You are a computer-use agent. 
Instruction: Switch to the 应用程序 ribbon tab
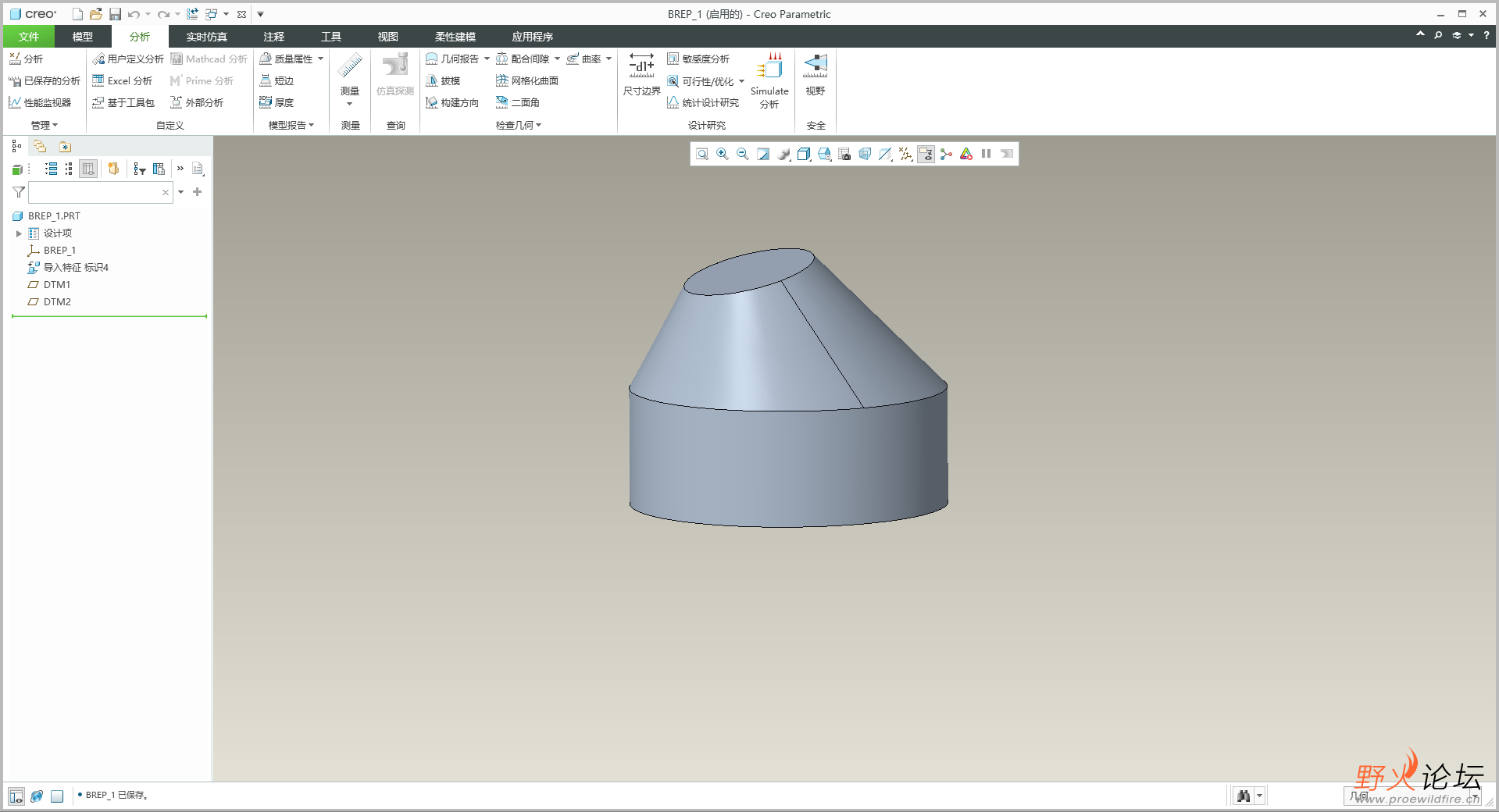pyautogui.click(x=533, y=37)
